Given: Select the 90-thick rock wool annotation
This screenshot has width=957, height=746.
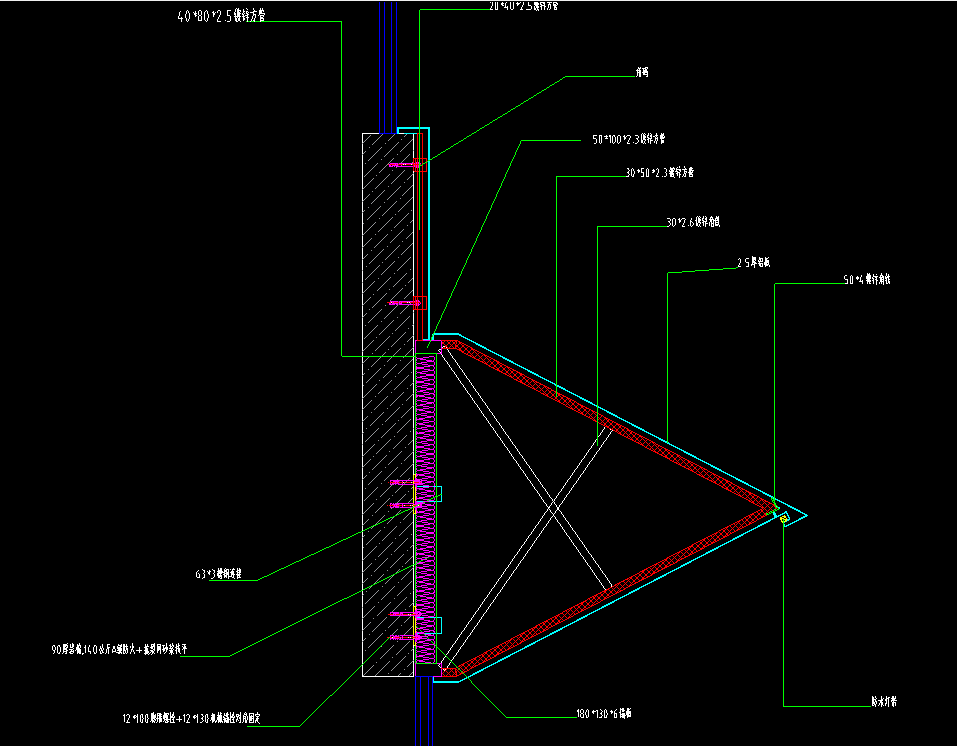Looking at the screenshot, I should [x=119, y=650].
